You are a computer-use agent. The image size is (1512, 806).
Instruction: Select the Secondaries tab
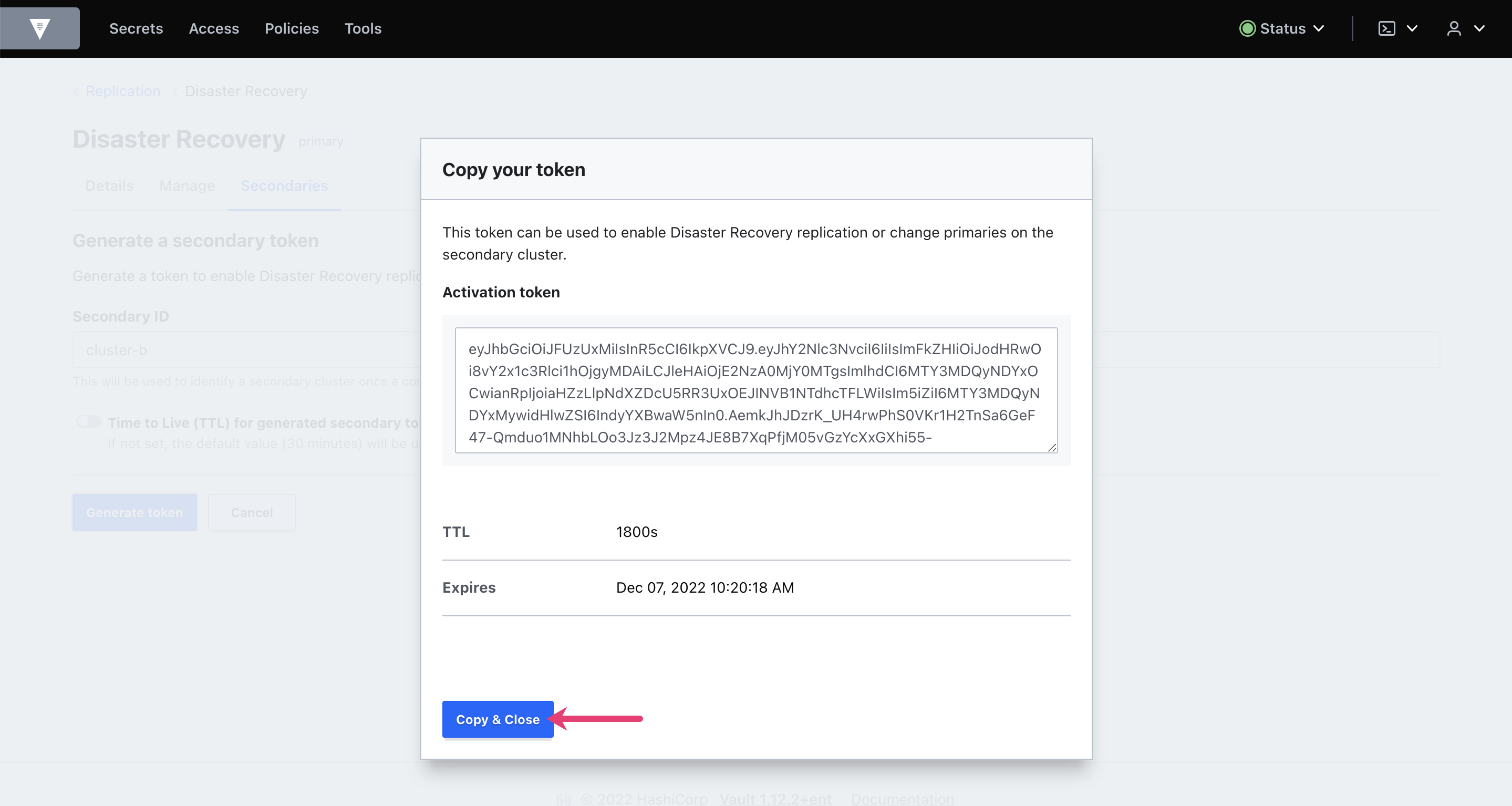tap(284, 185)
